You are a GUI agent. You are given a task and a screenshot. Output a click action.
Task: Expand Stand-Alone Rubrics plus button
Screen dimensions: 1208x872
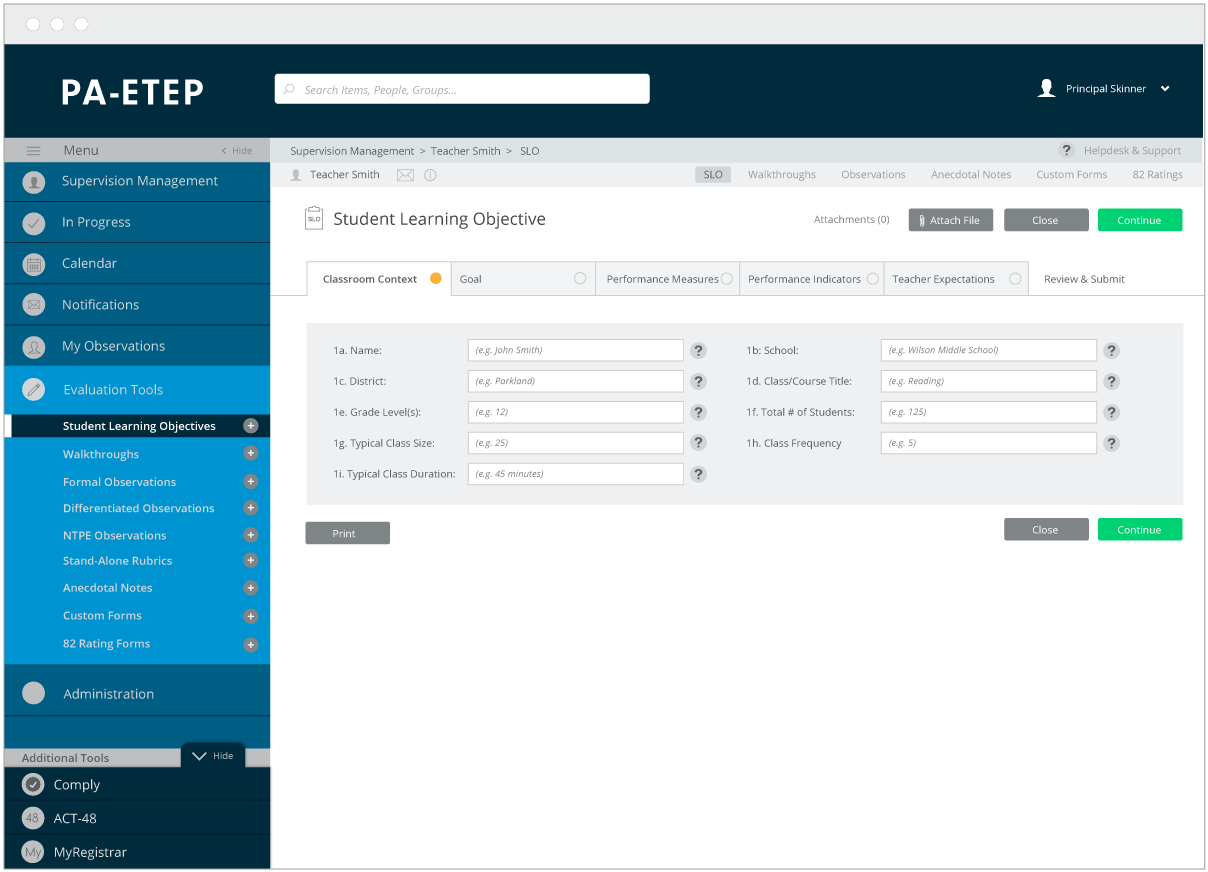(x=251, y=561)
